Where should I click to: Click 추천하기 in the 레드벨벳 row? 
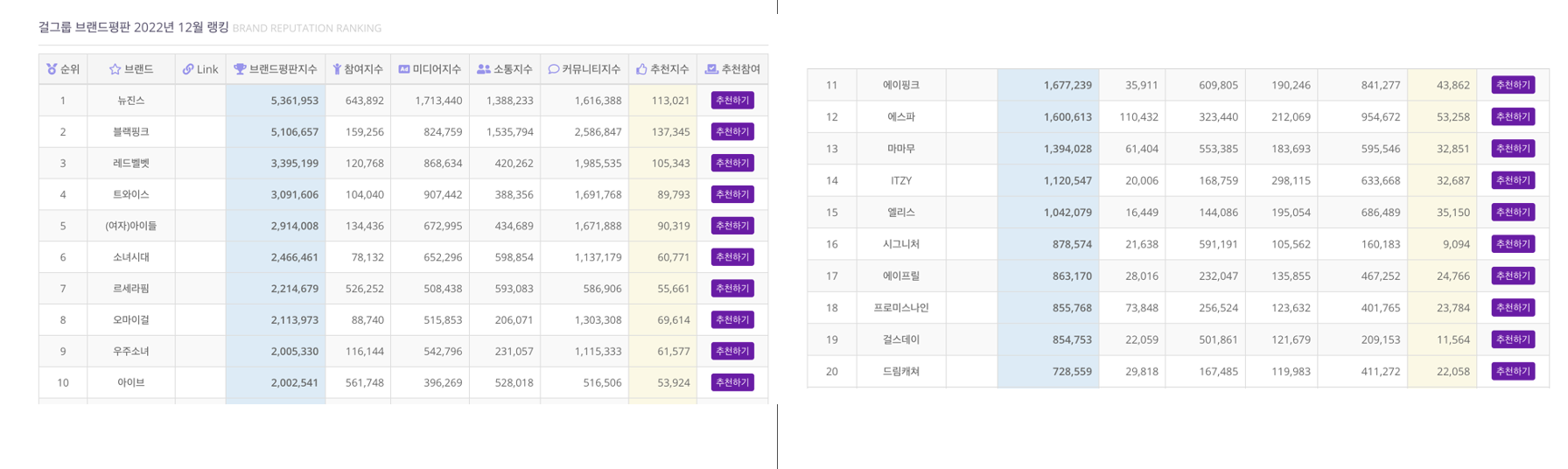732,163
